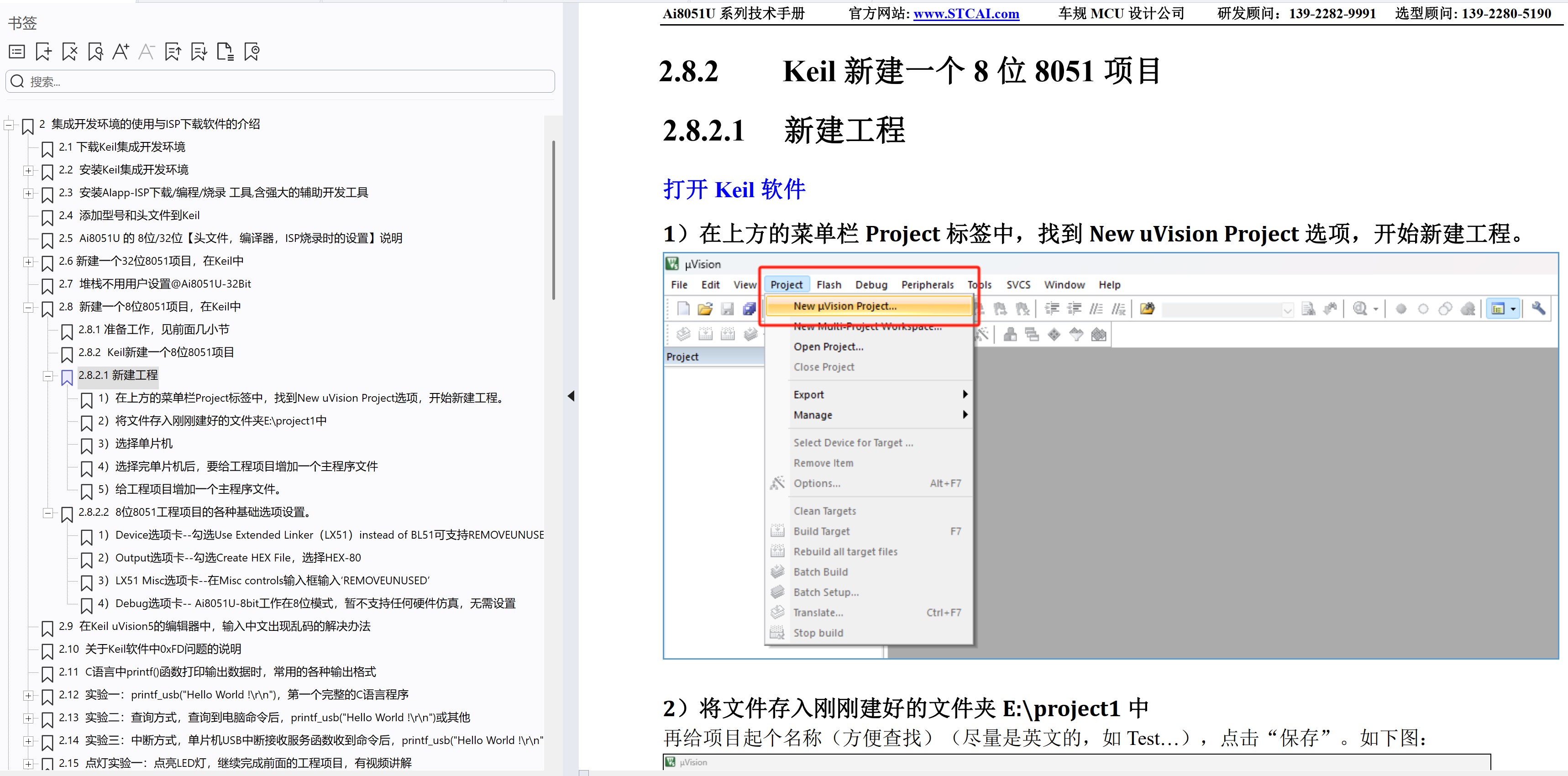Go to bookmark 2.8.1 准备工作，见前面几小节

pos(154,329)
